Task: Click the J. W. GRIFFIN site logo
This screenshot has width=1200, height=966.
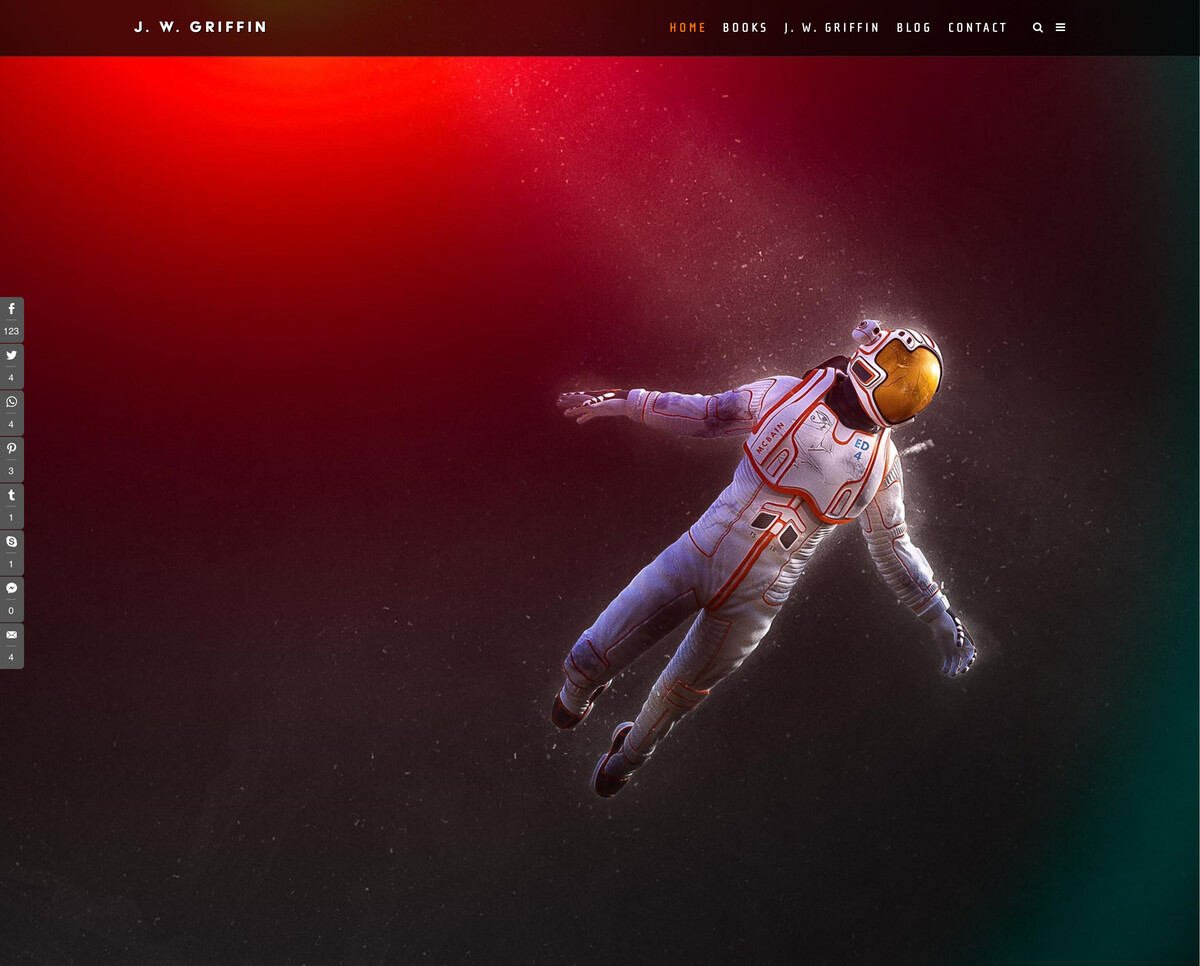Action: [200, 27]
